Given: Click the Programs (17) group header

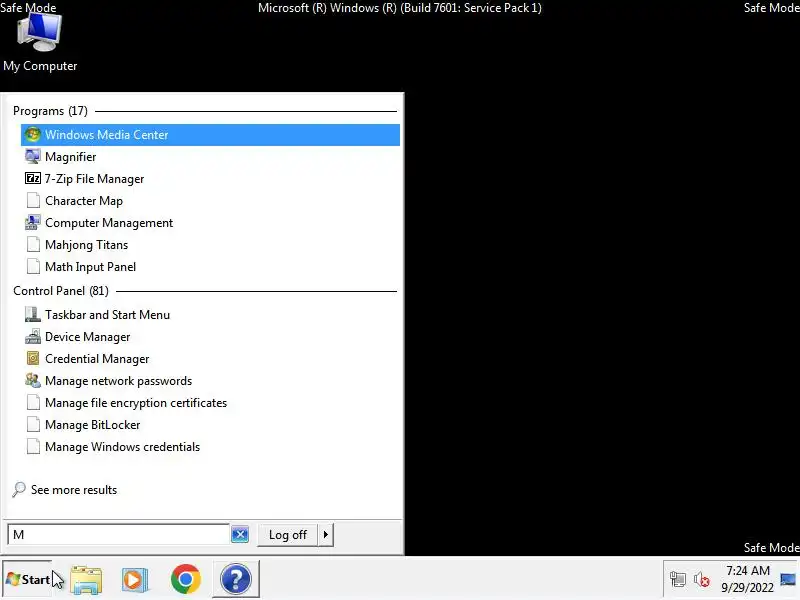Looking at the screenshot, I should tap(50, 111).
